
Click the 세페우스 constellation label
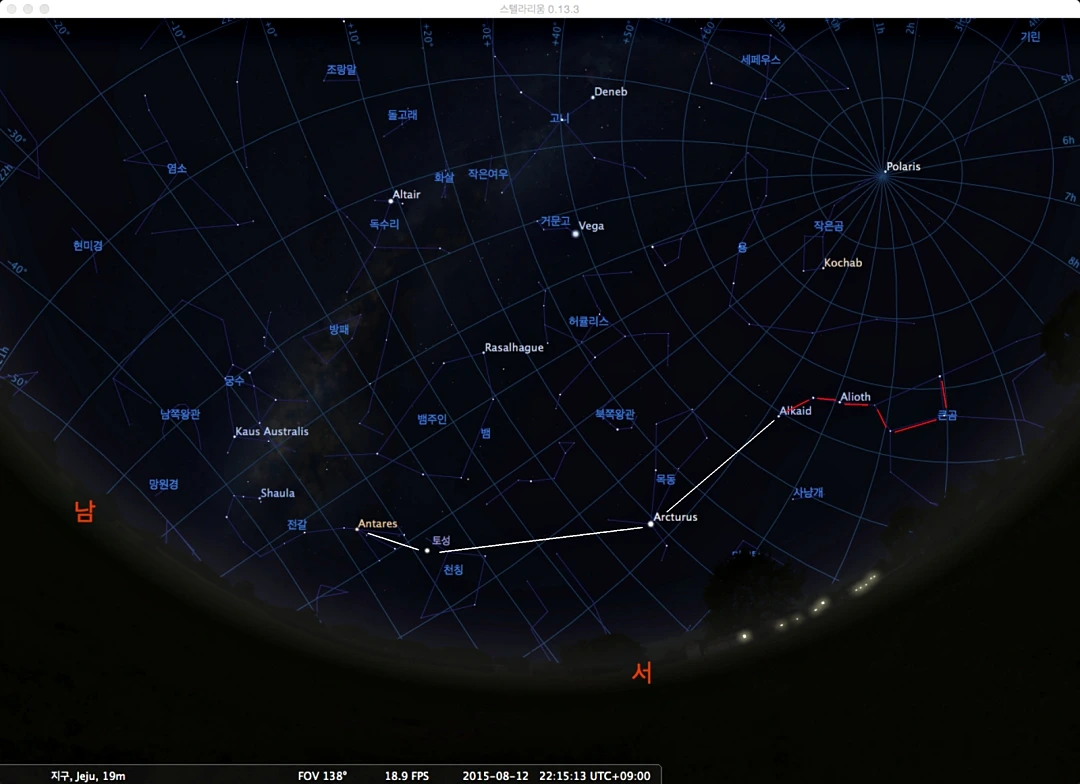[760, 60]
